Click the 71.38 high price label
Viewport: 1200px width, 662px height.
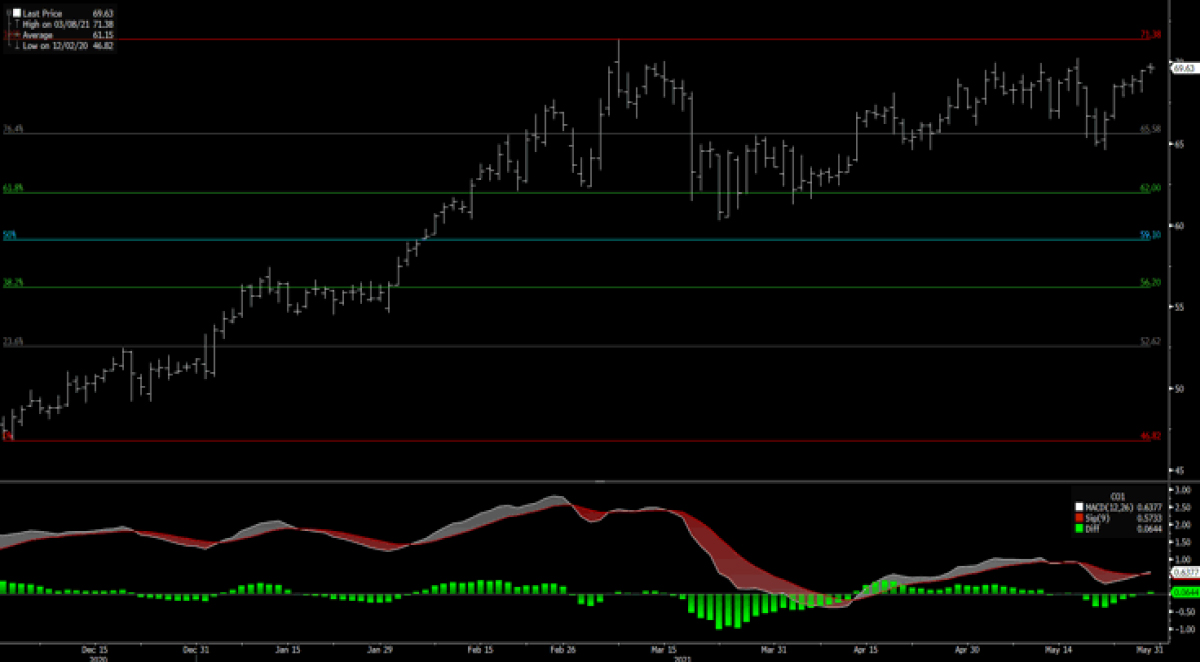(1150, 35)
